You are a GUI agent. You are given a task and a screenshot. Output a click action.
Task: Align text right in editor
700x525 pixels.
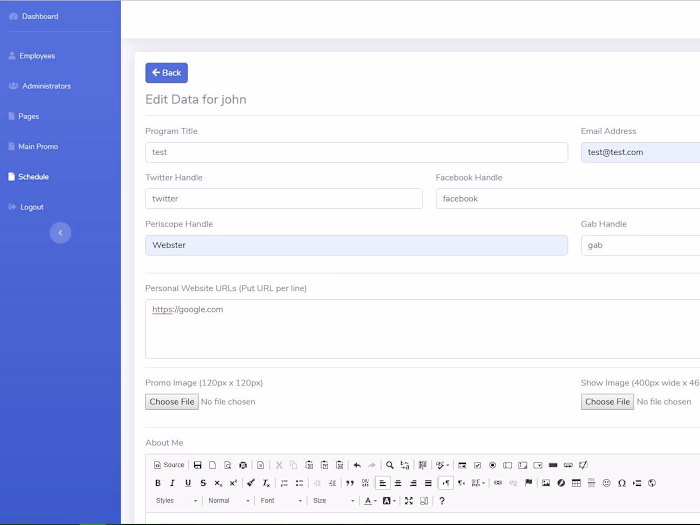tap(413, 483)
